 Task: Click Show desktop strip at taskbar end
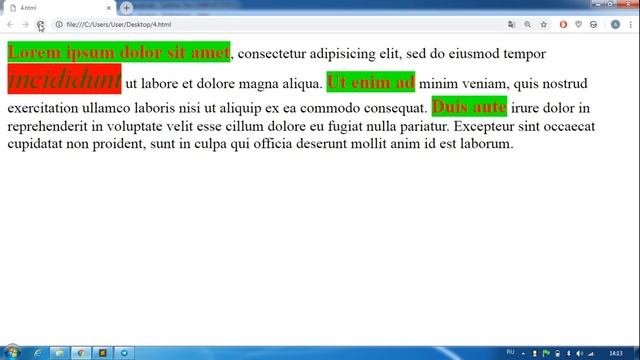637,353
